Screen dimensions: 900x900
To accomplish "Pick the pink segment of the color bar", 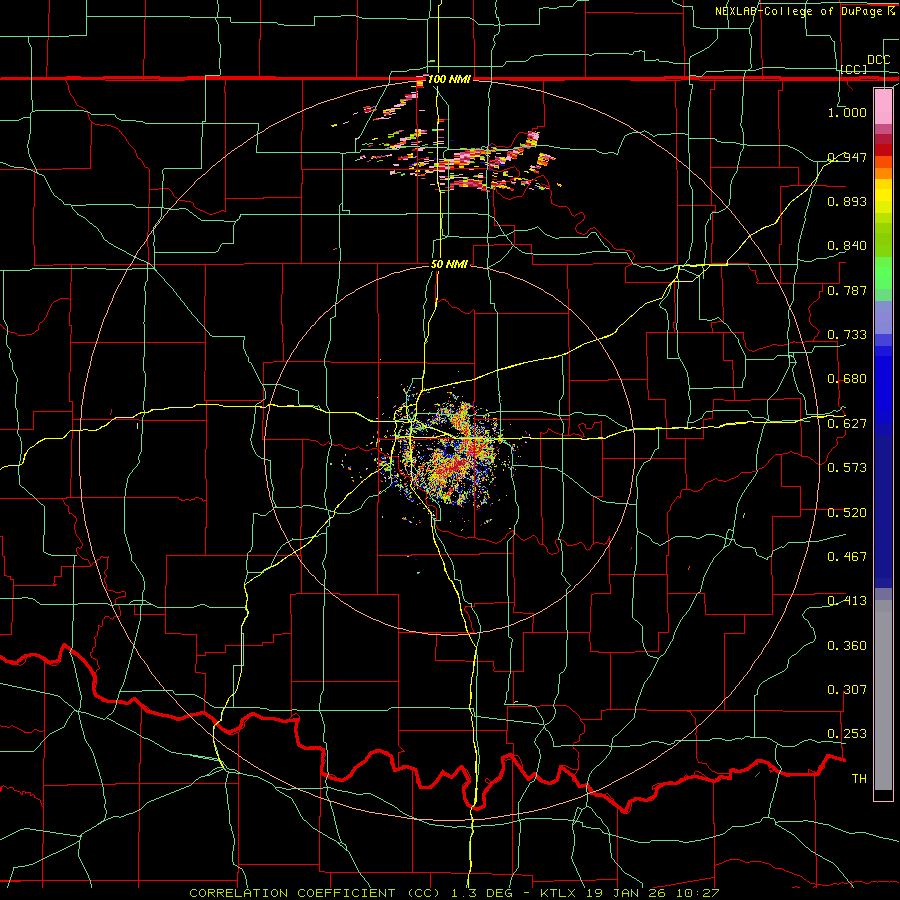I will 883,107.
